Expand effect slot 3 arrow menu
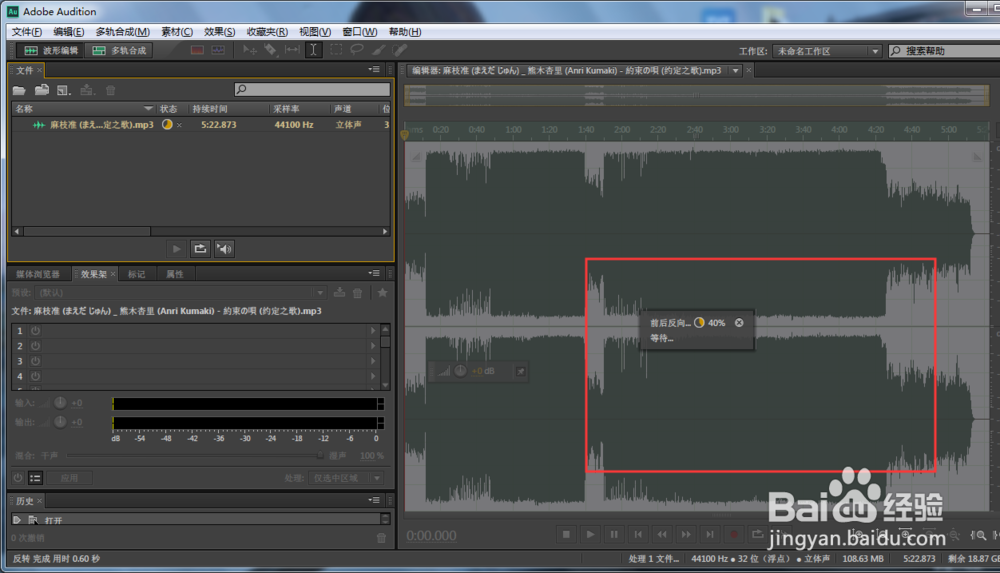 [373, 361]
